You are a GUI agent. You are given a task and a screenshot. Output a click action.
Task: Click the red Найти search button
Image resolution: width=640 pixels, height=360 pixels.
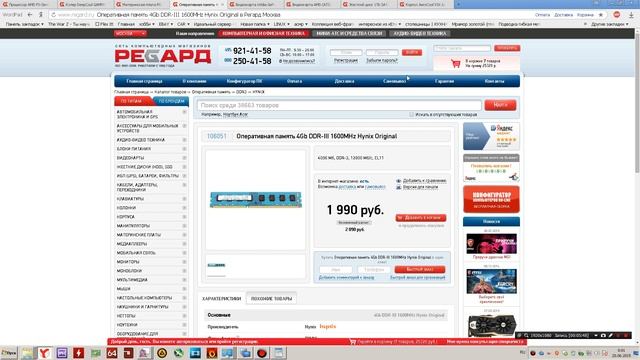tap(500, 105)
